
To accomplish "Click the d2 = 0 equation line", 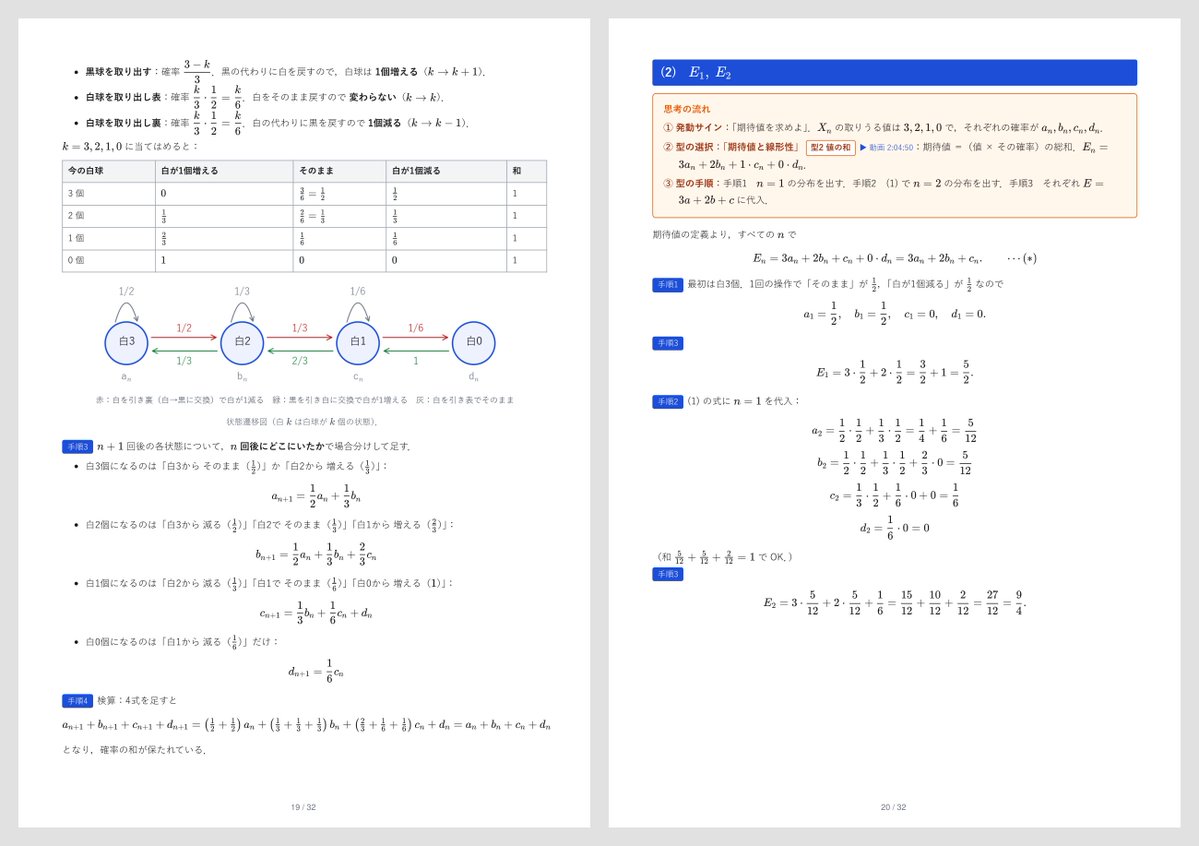I will [x=895, y=528].
